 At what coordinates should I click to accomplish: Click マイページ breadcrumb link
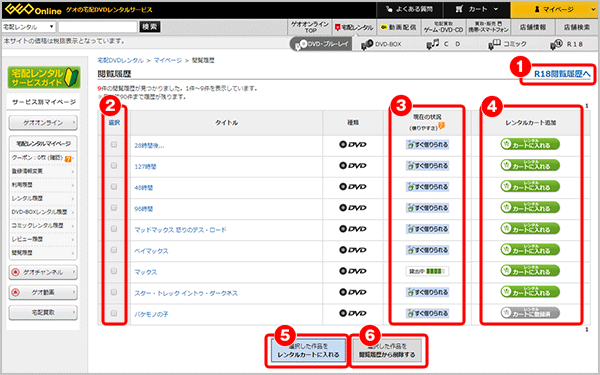(x=168, y=60)
